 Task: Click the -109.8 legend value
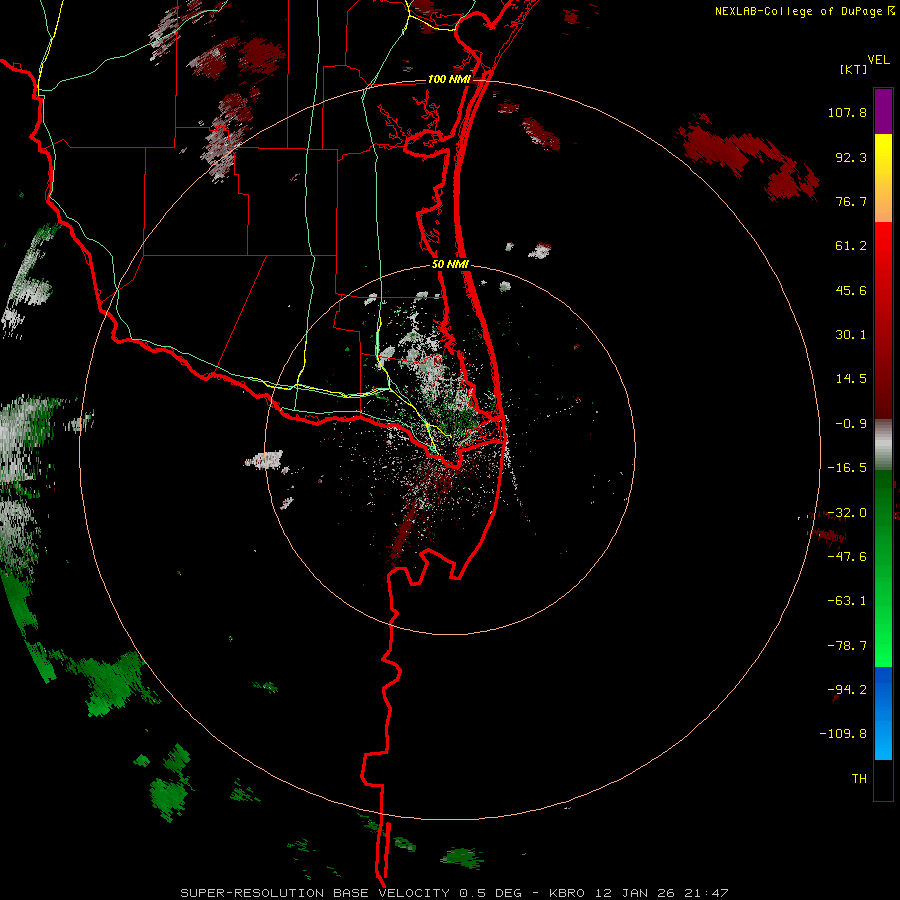coord(843,734)
